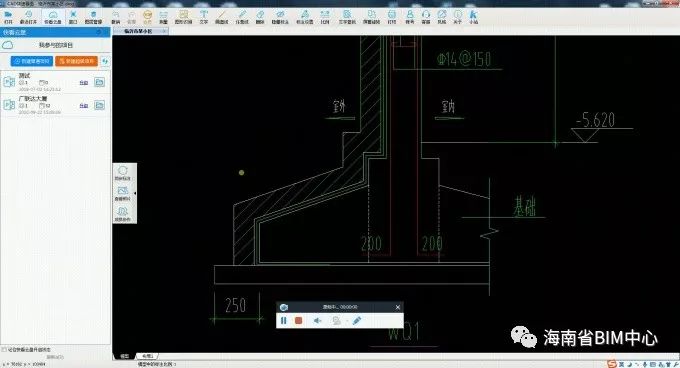Select the 画直线 draw line tool
Viewport: 680px width, 368px height.
pos(221,17)
